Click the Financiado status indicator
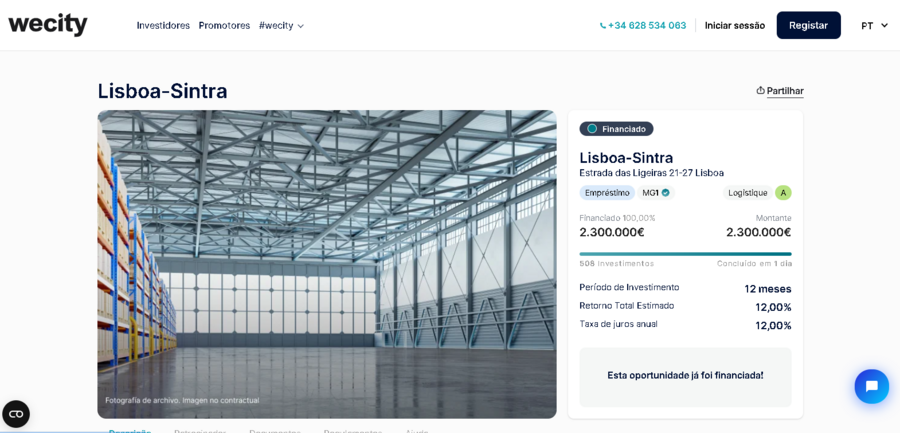 click(616, 129)
